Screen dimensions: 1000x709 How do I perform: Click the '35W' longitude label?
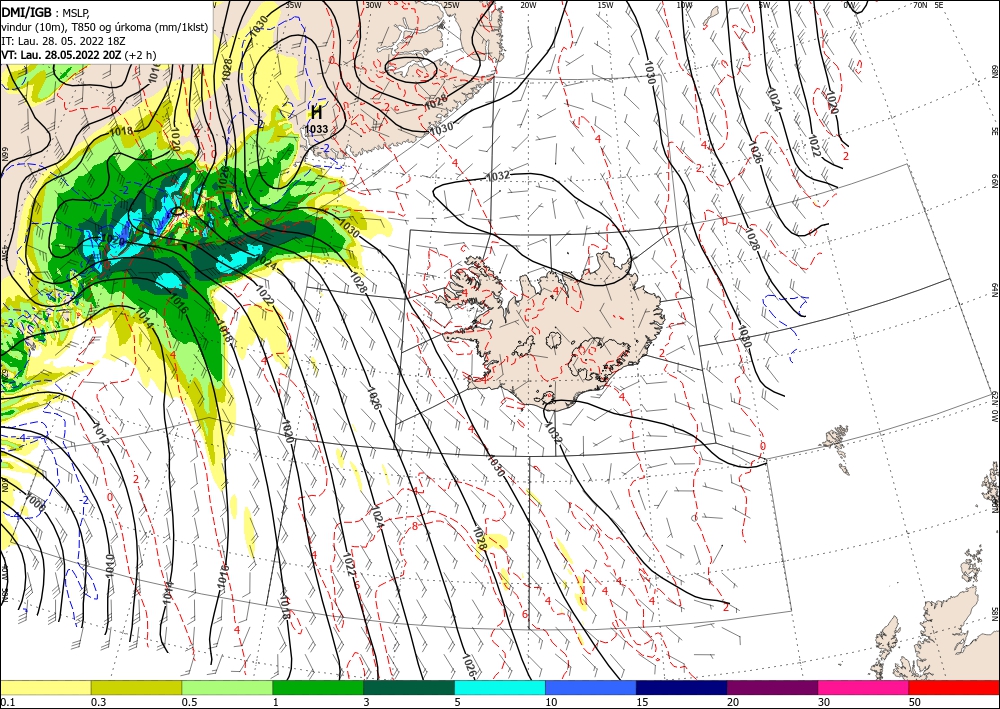tap(293, 5)
